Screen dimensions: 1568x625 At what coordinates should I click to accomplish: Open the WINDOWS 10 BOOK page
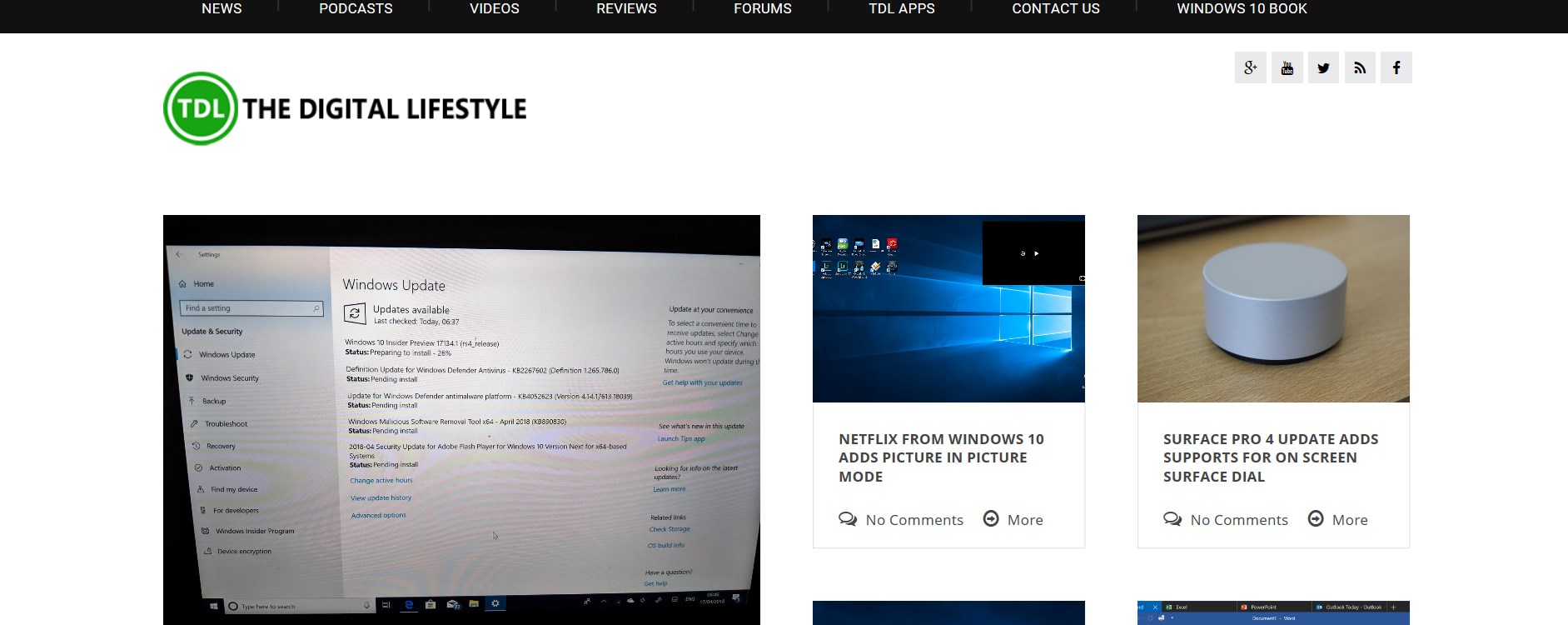point(1242,9)
